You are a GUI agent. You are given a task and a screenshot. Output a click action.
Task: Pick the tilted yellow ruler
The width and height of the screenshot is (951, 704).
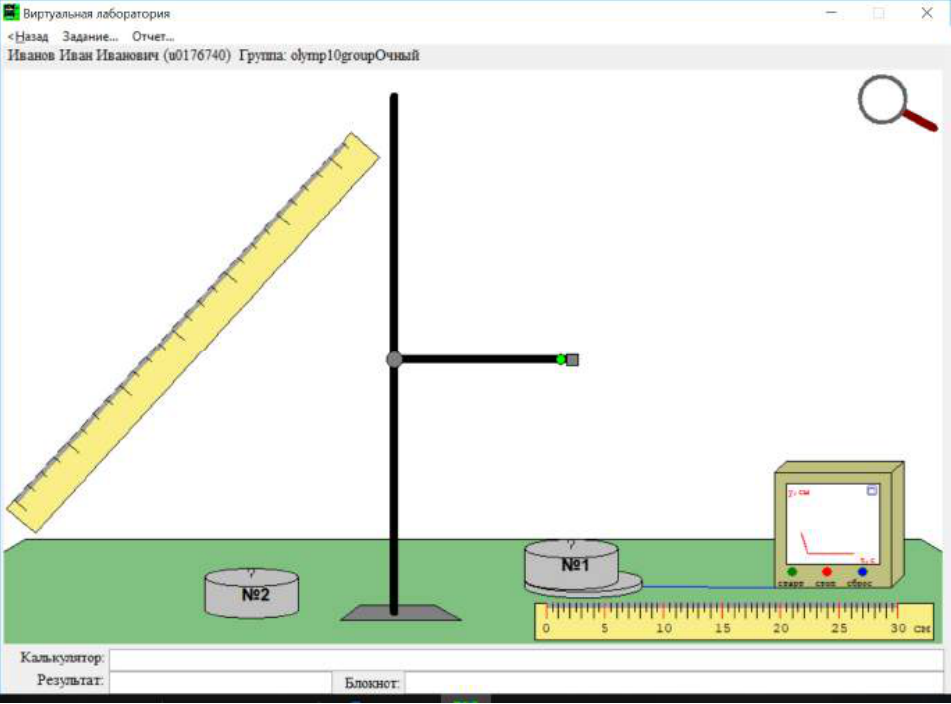click(x=193, y=332)
